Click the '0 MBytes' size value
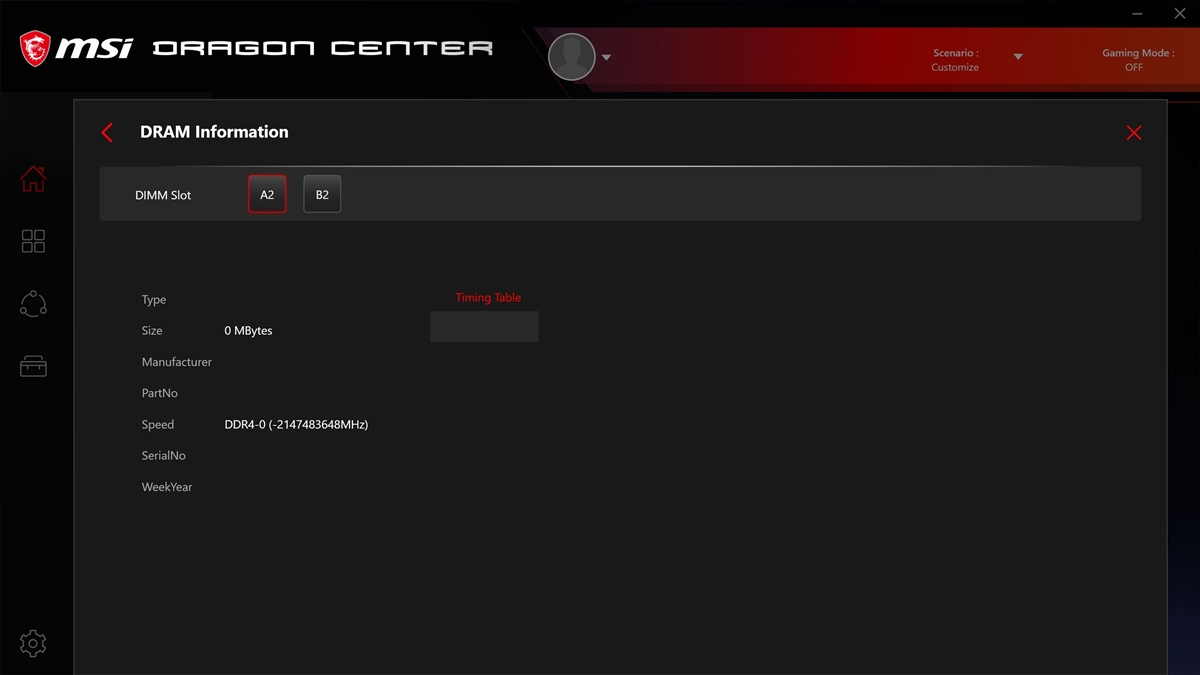1200x675 pixels. coord(248,331)
